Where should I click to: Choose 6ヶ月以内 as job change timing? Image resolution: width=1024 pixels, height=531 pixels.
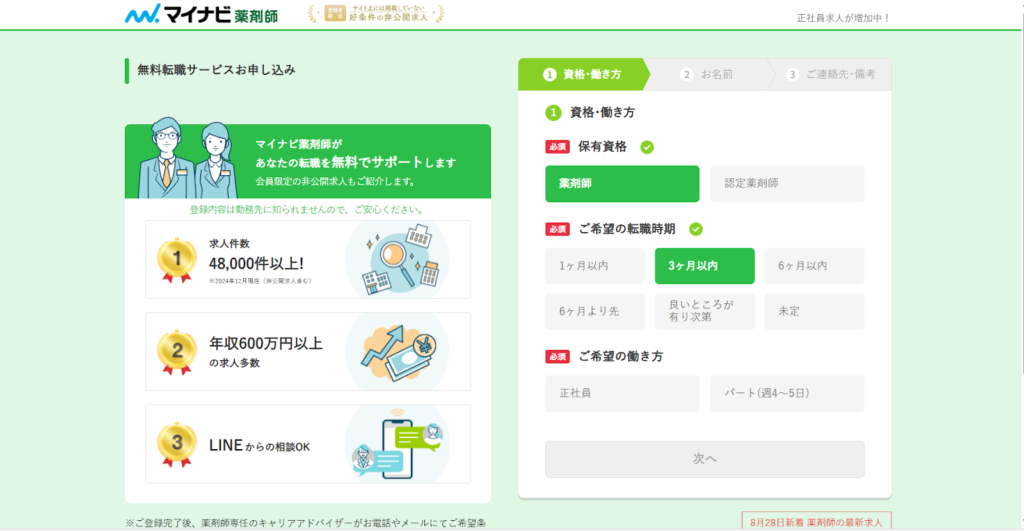click(814, 266)
